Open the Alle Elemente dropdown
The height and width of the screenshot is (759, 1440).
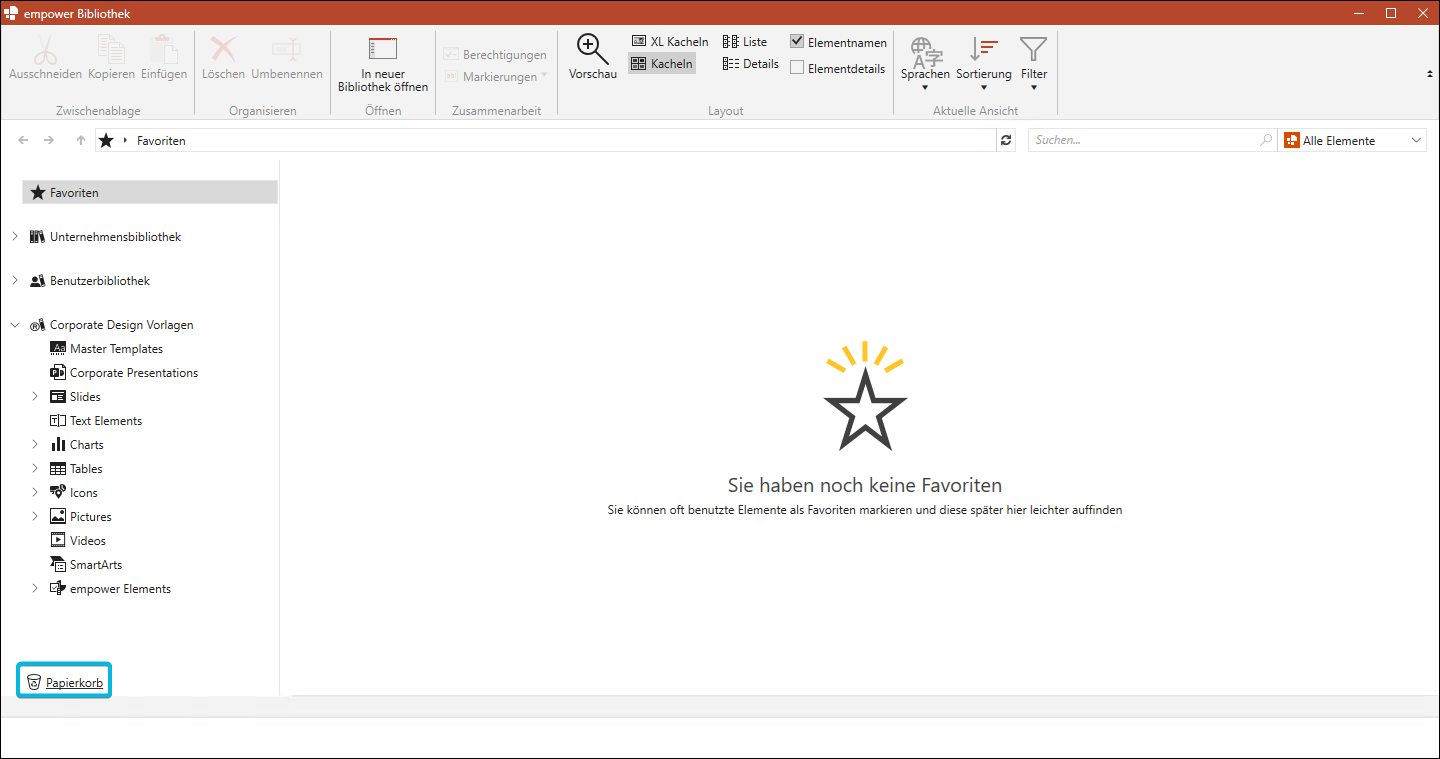pyautogui.click(x=1353, y=141)
